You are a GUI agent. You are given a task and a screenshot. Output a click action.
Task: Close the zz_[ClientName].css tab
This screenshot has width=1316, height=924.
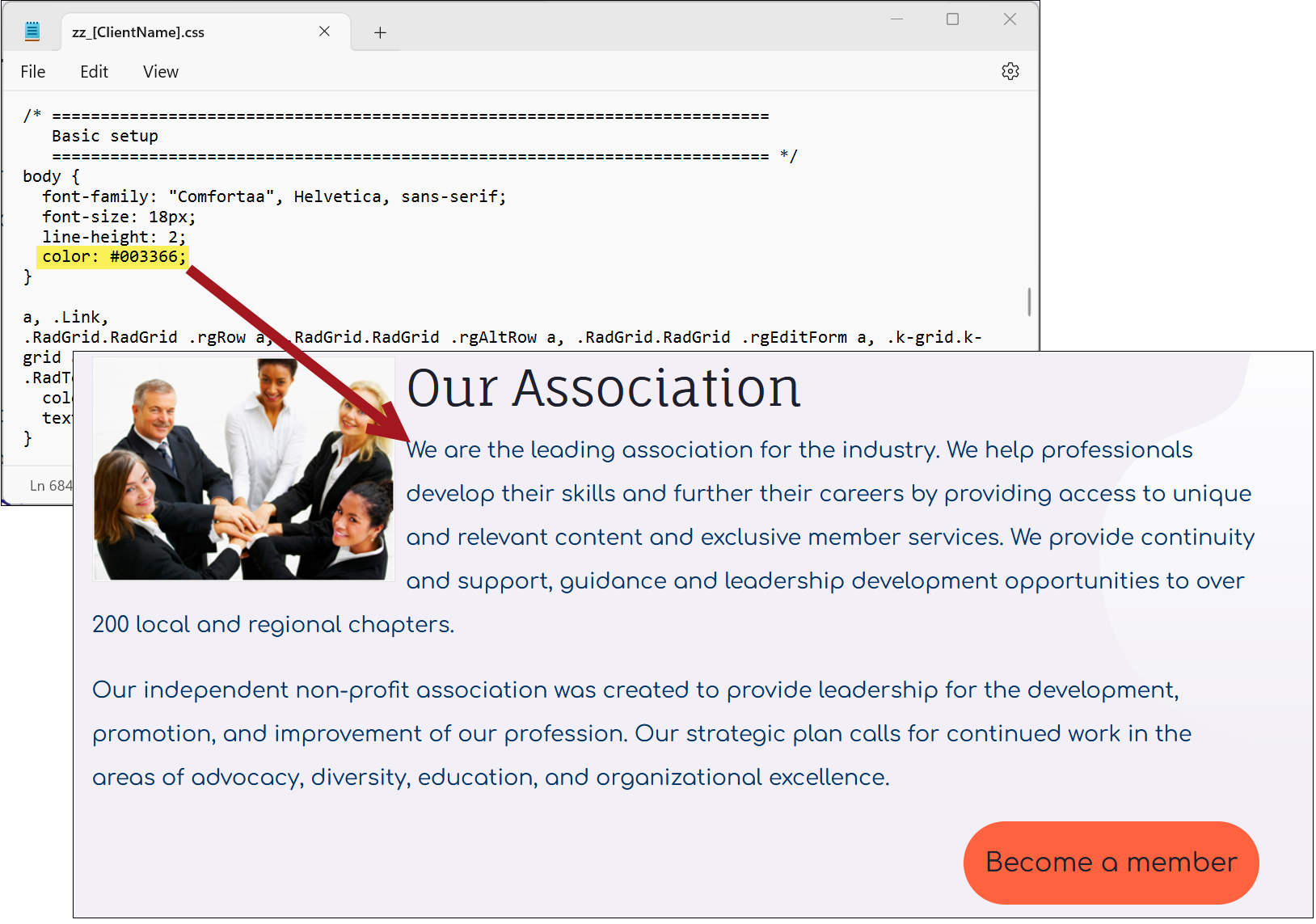coord(324,32)
